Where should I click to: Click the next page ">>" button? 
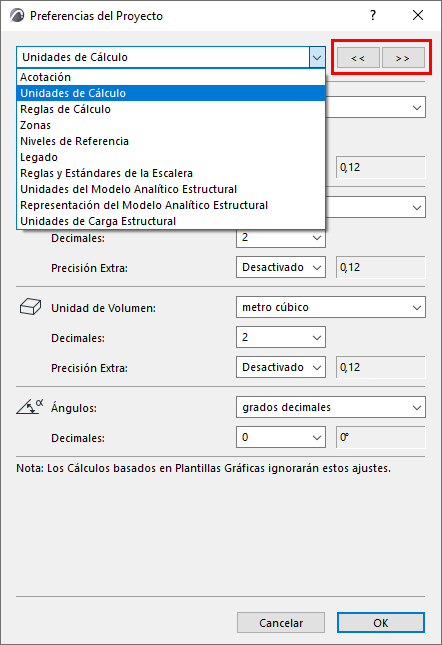click(x=403, y=58)
